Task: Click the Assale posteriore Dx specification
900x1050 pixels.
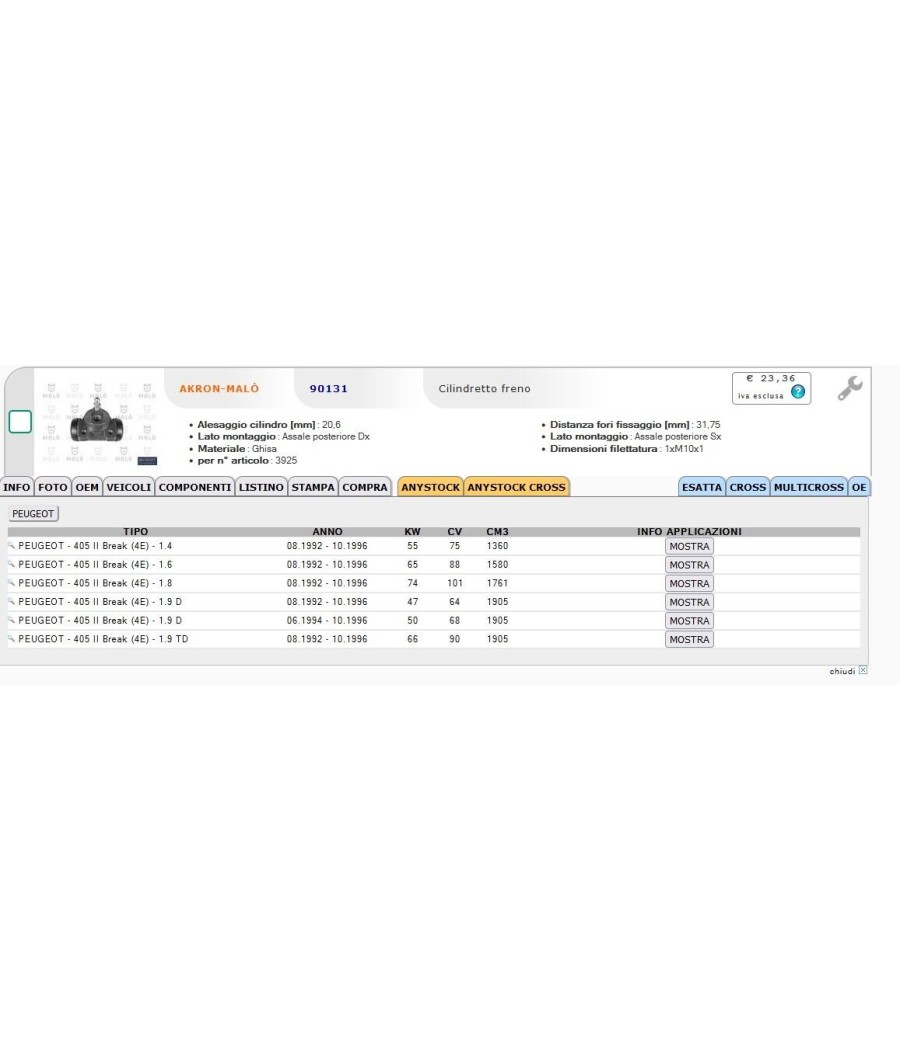Action: (x=284, y=437)
